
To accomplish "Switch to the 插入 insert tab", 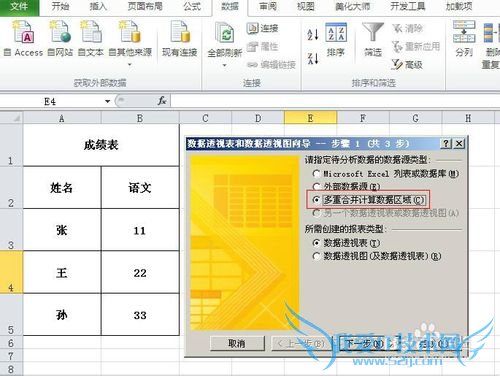I will coord(98,7).
